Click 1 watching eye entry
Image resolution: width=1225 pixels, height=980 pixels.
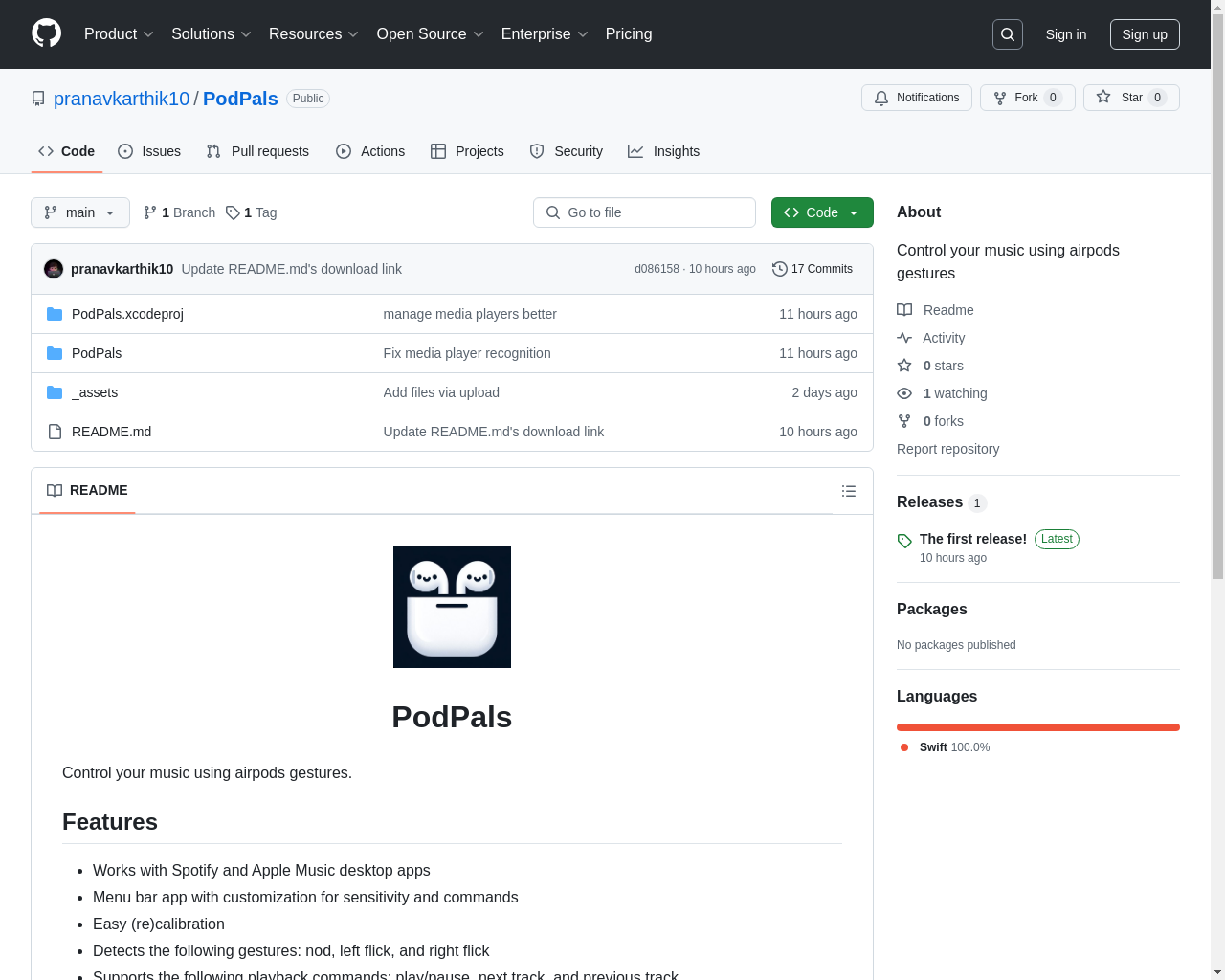click(x=942, y=393)
